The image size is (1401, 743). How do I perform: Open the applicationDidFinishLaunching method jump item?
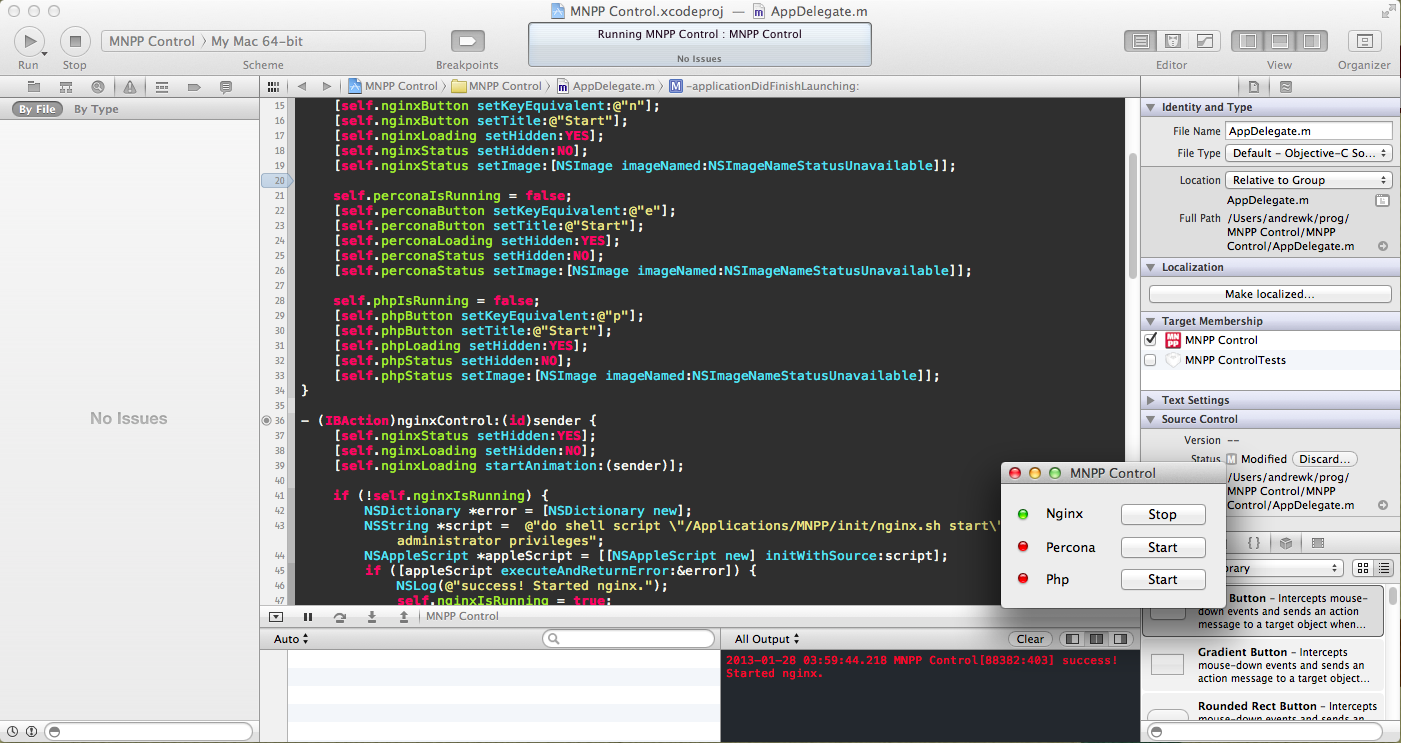tap(765, 86)
